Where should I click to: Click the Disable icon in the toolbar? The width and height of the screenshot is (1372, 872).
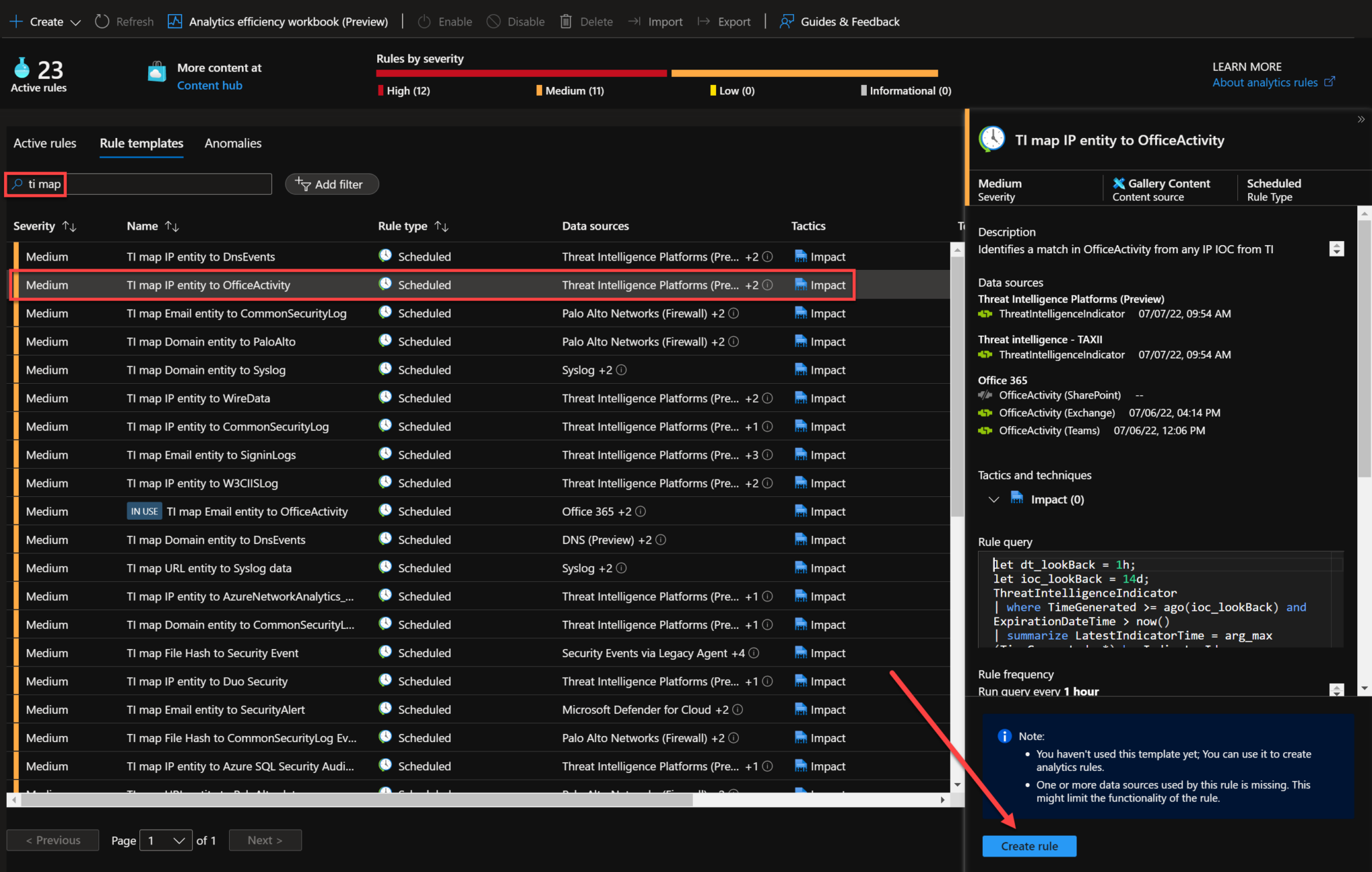494,21
